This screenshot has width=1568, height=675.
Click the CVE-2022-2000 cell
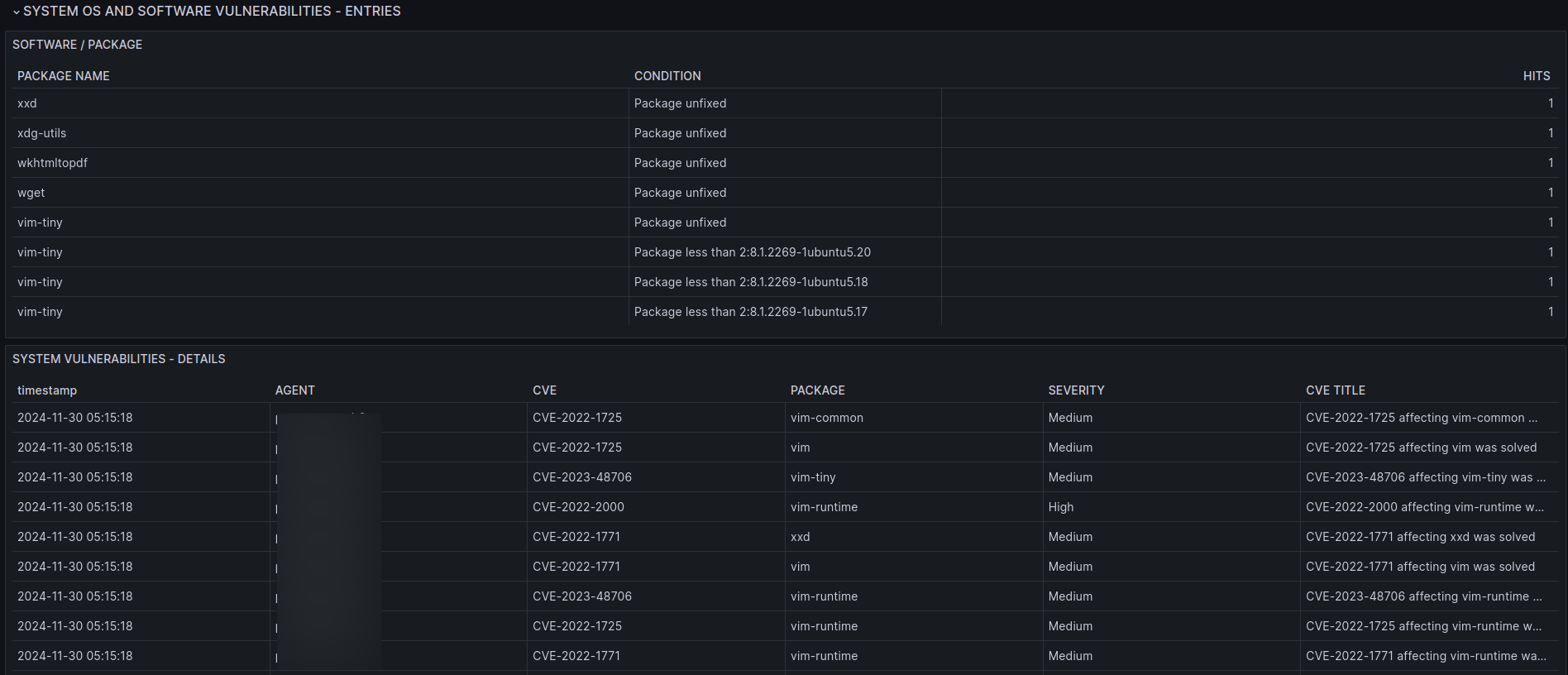(578, 507)
